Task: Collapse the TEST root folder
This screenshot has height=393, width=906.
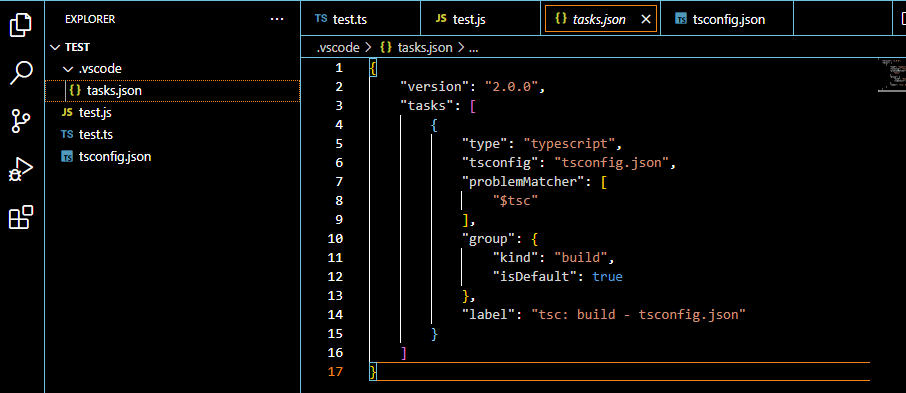Action: 55,47
